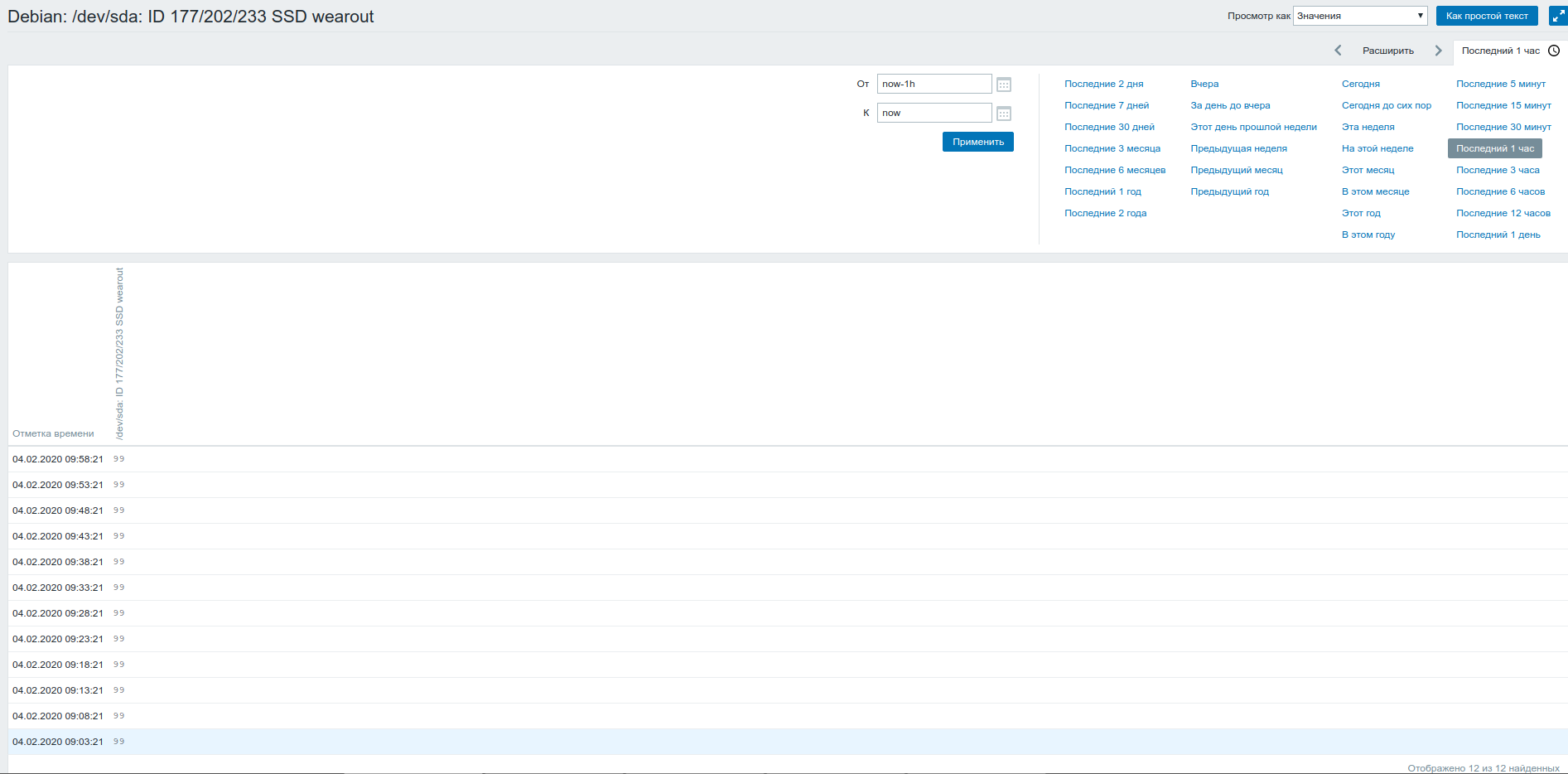Click value 99 in the 09:58:21 row

(119, 458)
